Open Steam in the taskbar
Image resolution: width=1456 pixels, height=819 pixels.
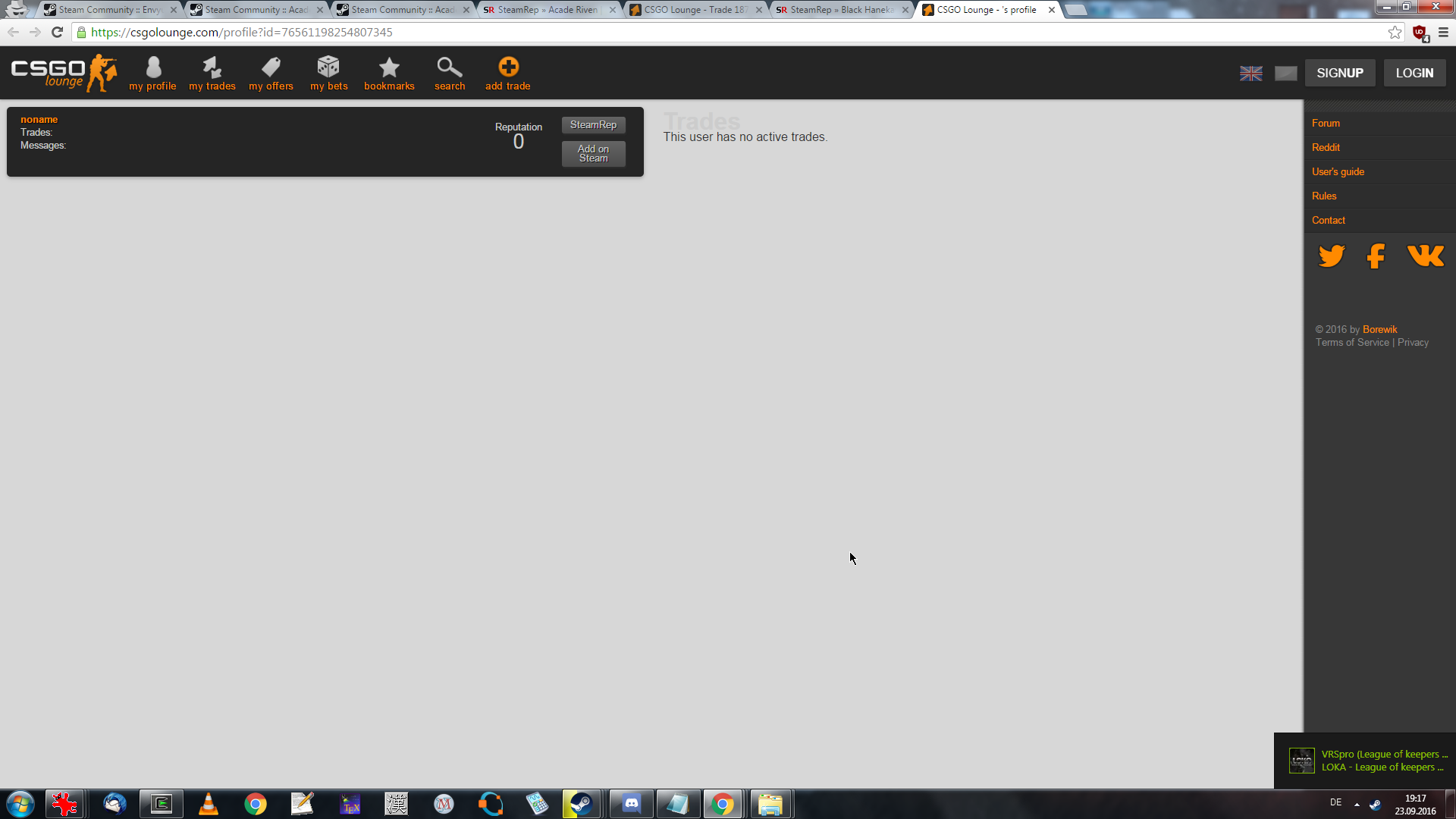pyautogui.click(x=581, y=804)
